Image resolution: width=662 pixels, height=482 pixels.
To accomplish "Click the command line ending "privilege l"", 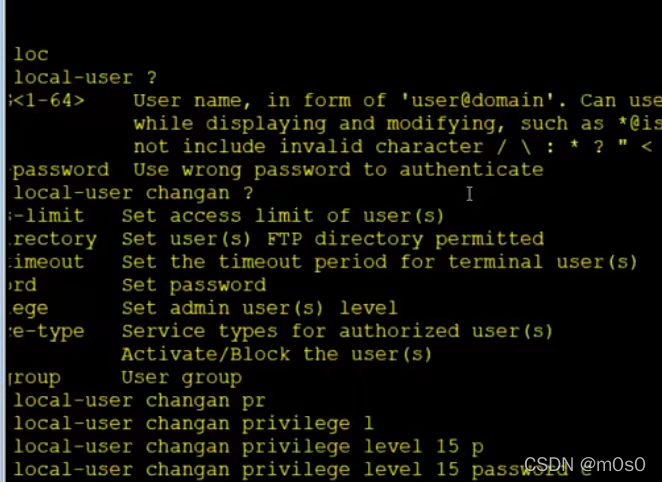I will pyautogui.click(x=181, y=423).
